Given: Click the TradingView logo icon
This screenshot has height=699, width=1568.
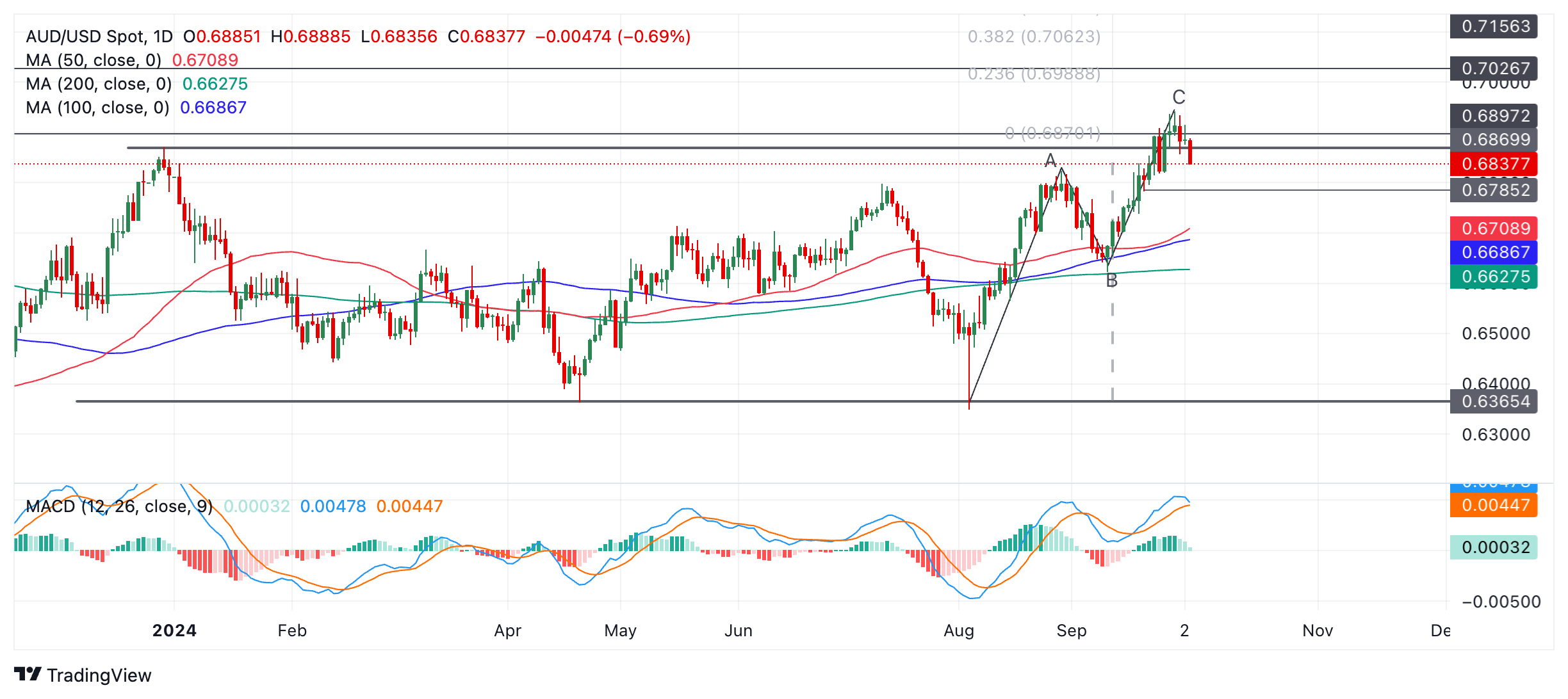Looking at the screenshot, I should point(28,674).
